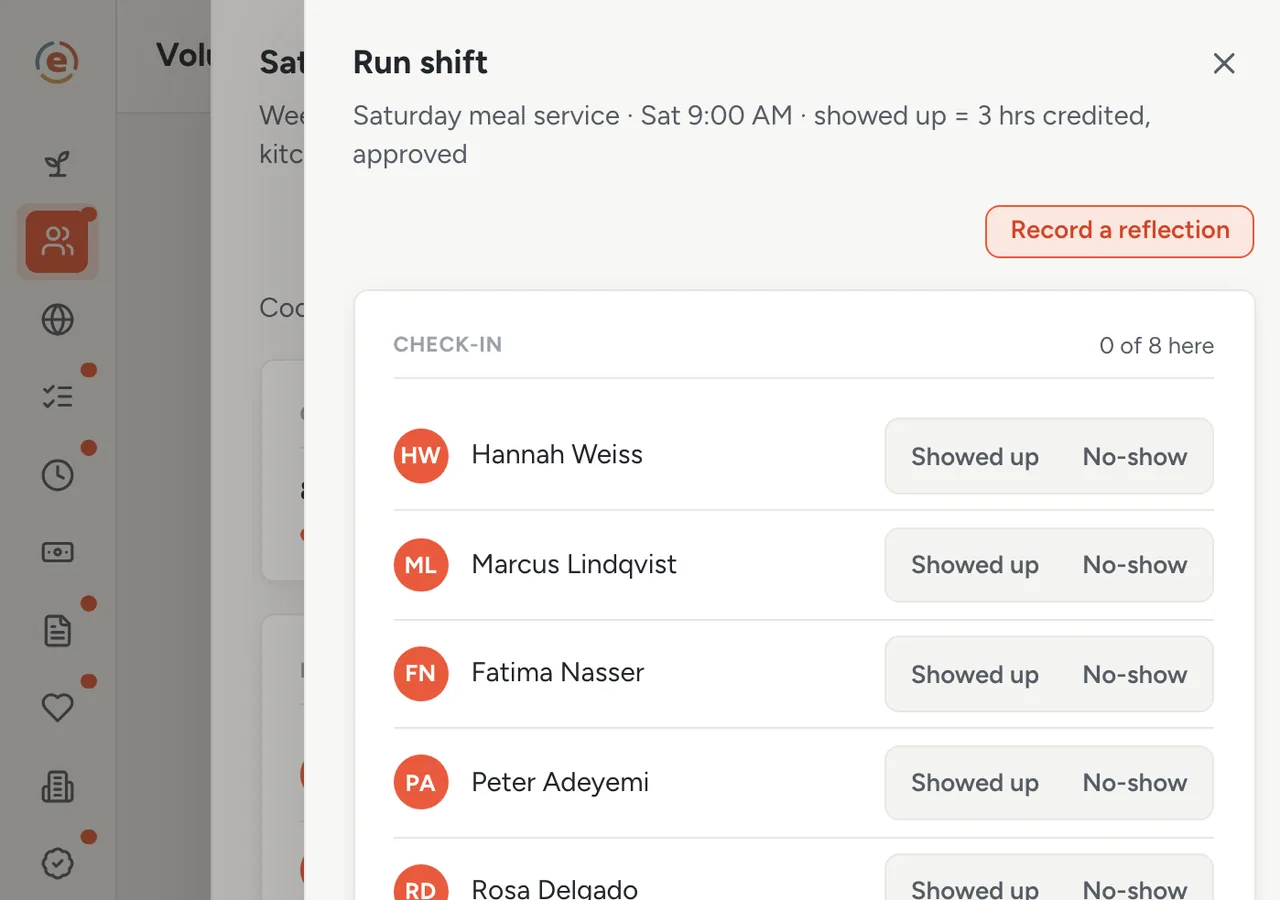Mark Hannah Weiss as Showed up
Image resolution: width=1280 pixels, height=900 pixels.
tap(975, 457)
